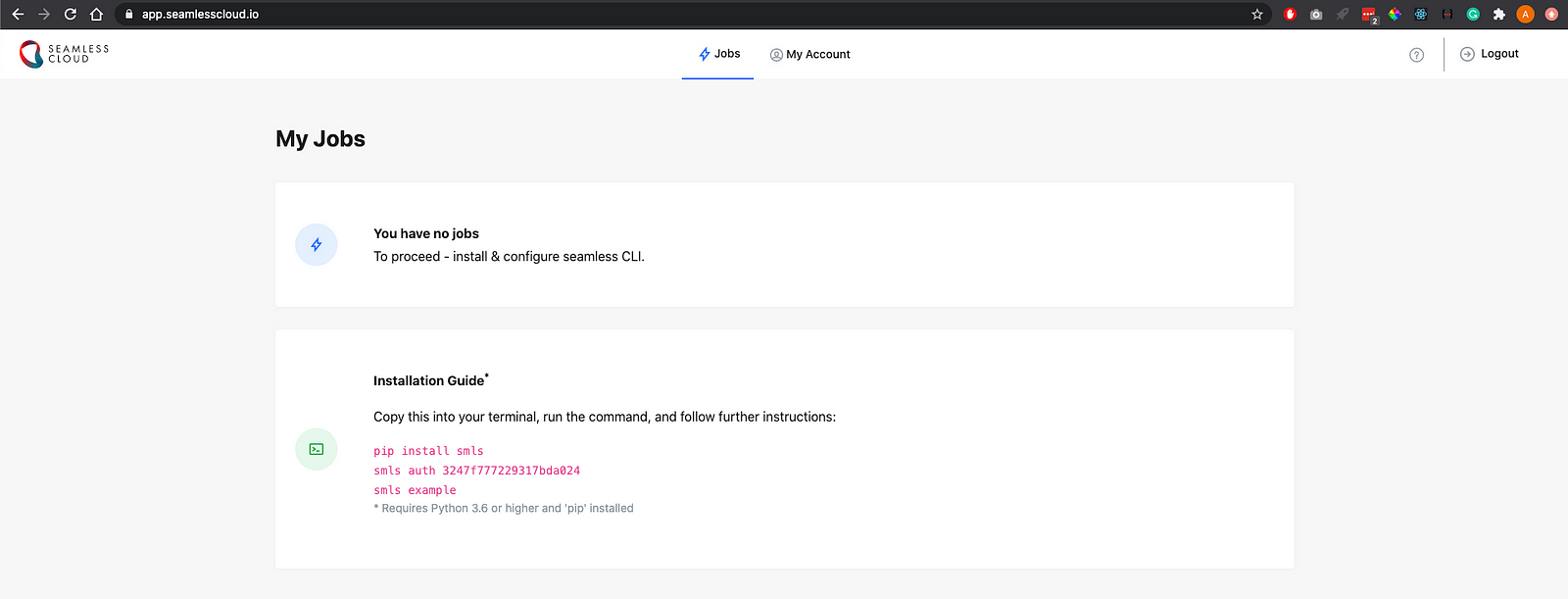Click the 'Installation Guide' heading

(x=429, y=380)
